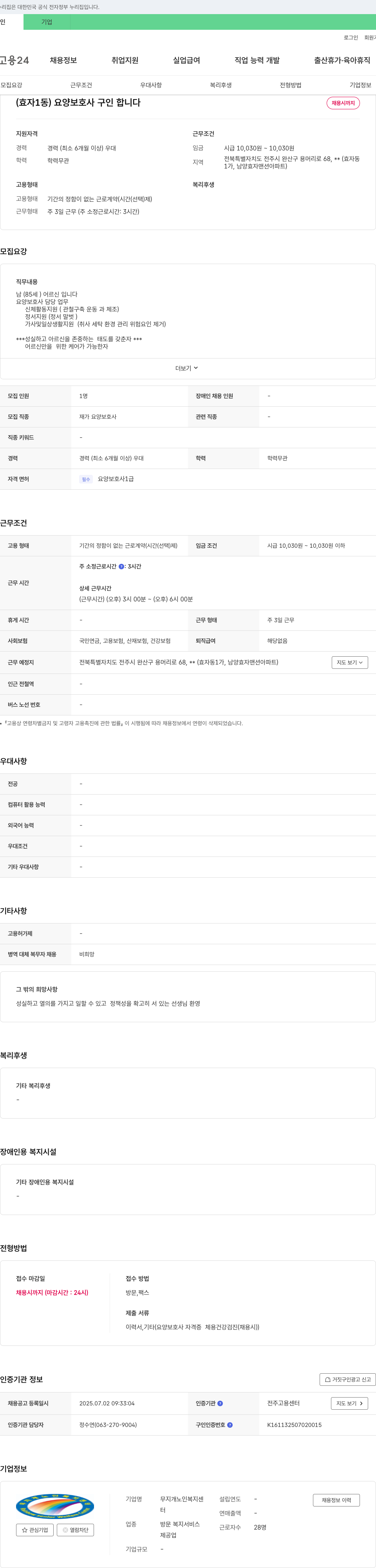Block viewing with 열람차단 button

(x=76, y=1530)
